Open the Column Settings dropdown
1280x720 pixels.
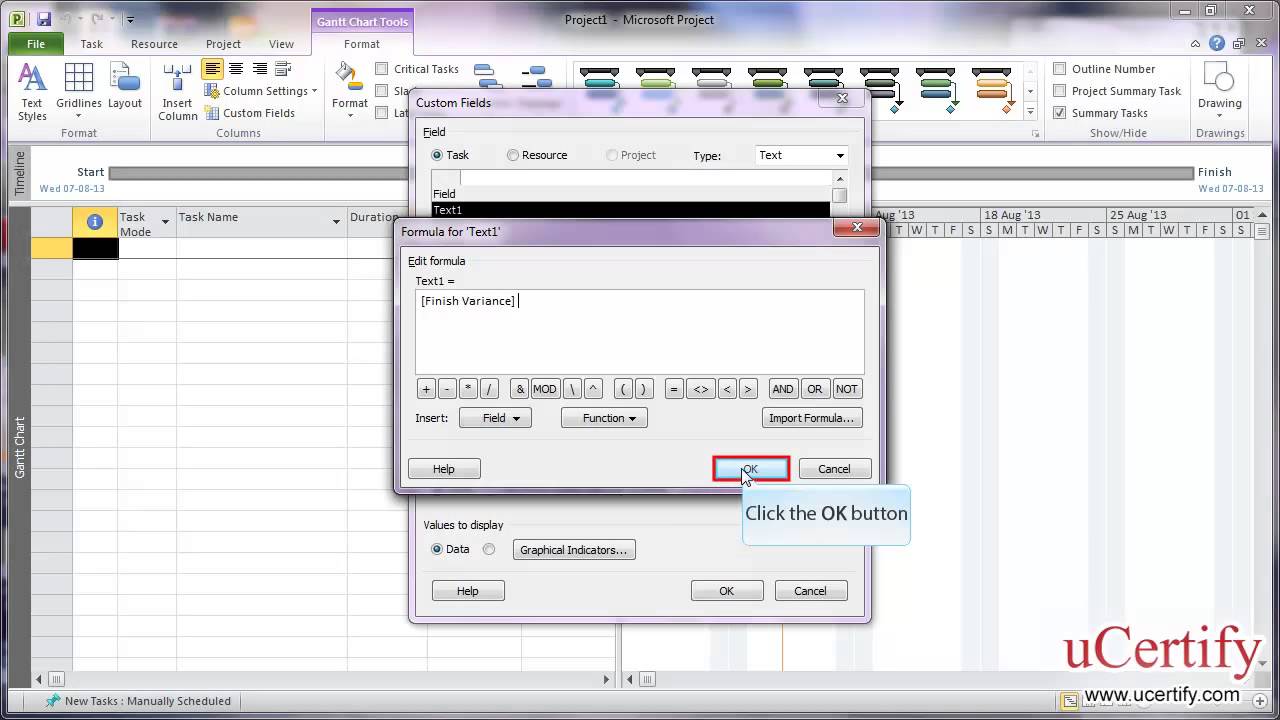coord(260,91)
